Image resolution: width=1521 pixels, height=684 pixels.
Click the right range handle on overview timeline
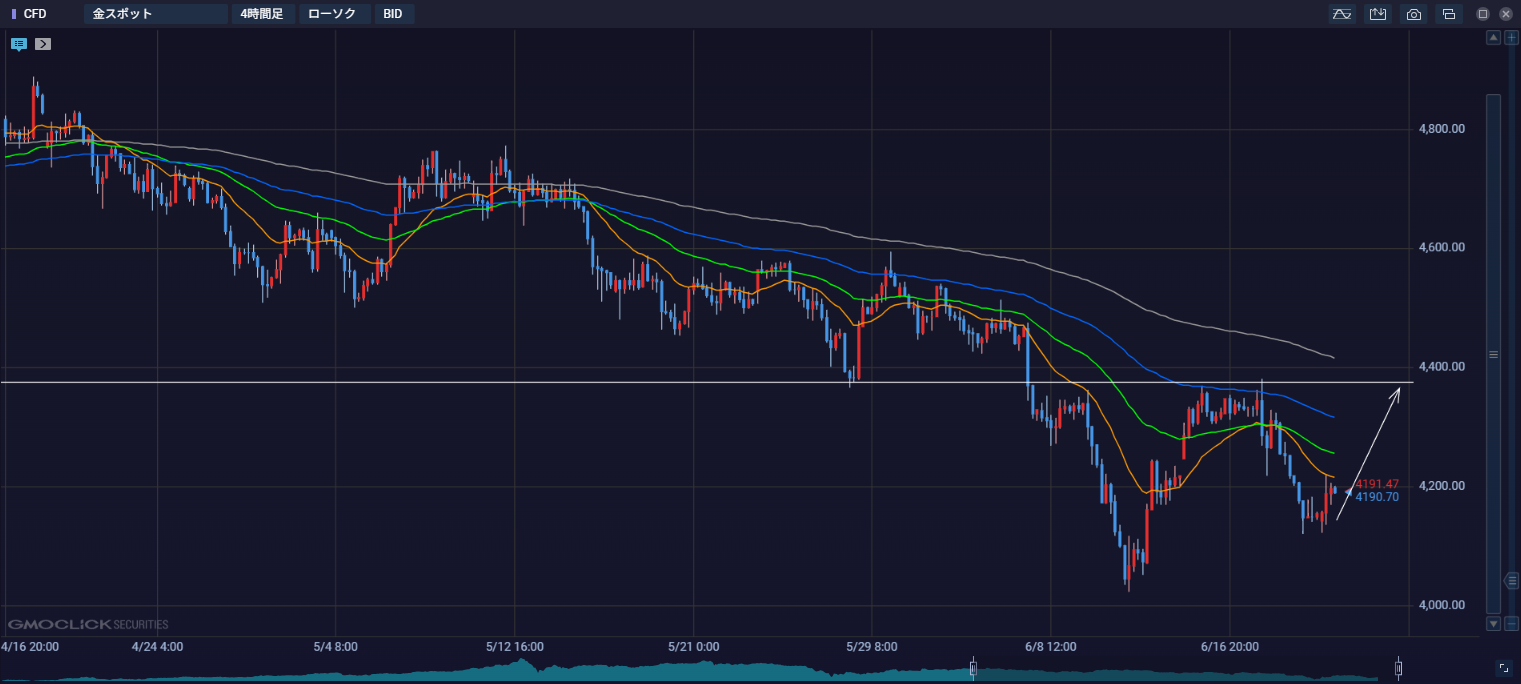1399,668
